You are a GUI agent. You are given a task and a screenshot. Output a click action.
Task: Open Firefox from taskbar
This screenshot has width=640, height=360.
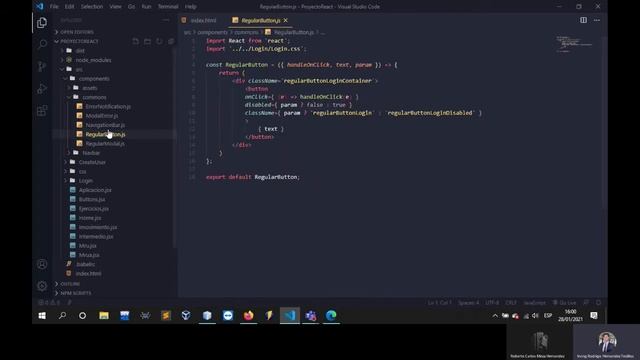point(248,316)
